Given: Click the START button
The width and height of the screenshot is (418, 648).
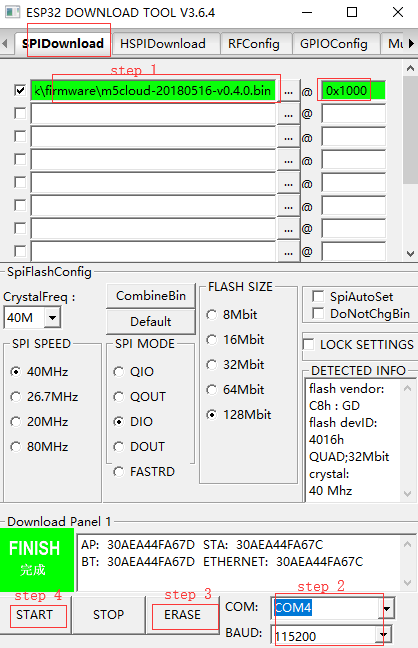Looking at the screenshot, I should (x=35, y=615).
